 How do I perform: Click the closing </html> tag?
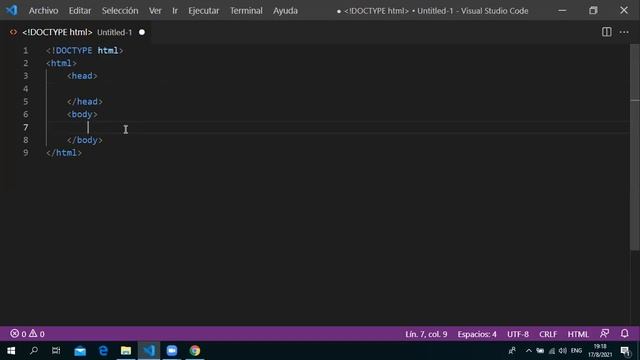pos(64,153)
